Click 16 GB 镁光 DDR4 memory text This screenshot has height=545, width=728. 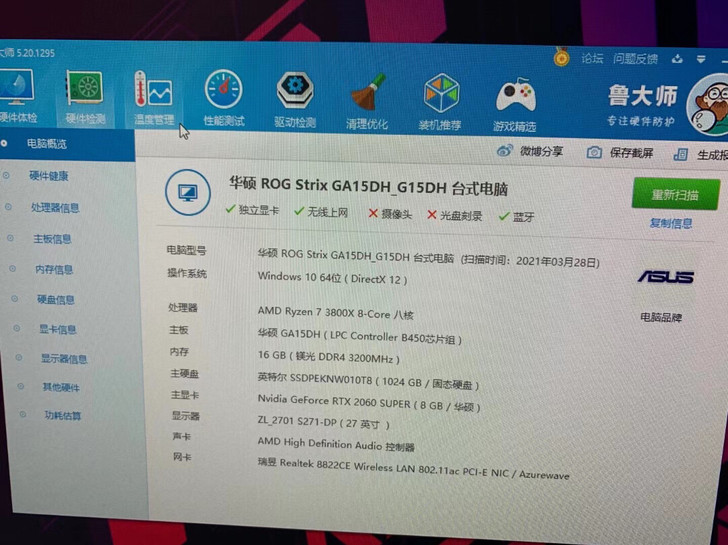329,357
